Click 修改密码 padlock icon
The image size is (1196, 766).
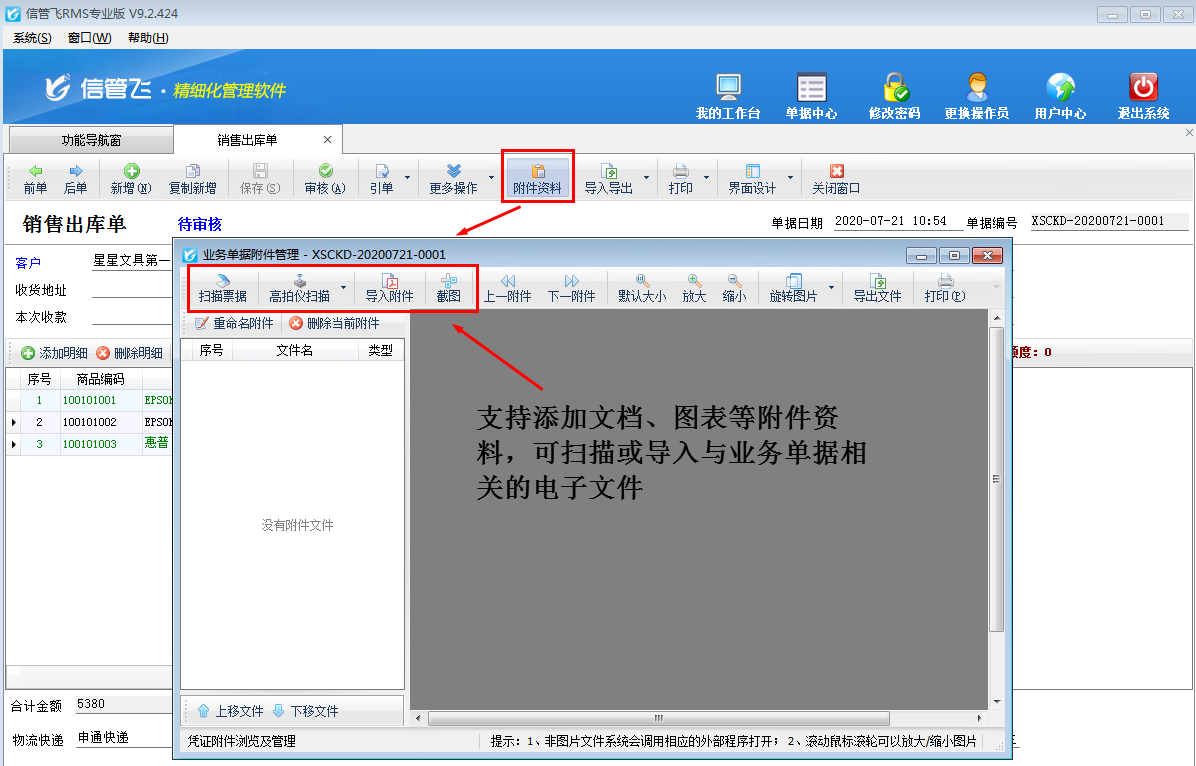(894, 96)
